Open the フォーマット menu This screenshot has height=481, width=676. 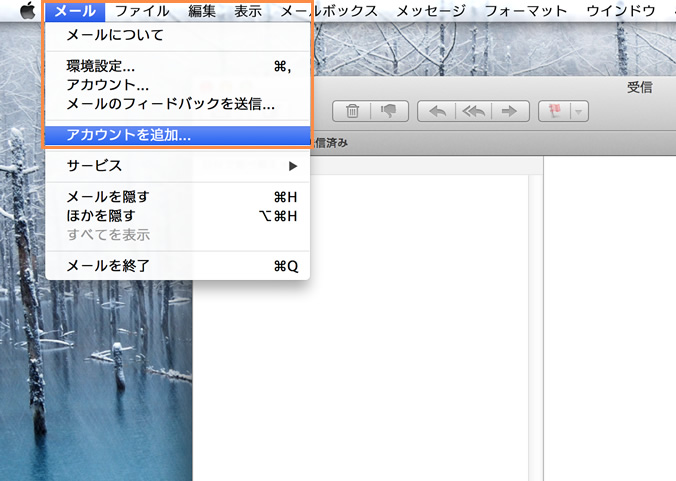coord(525,11)
